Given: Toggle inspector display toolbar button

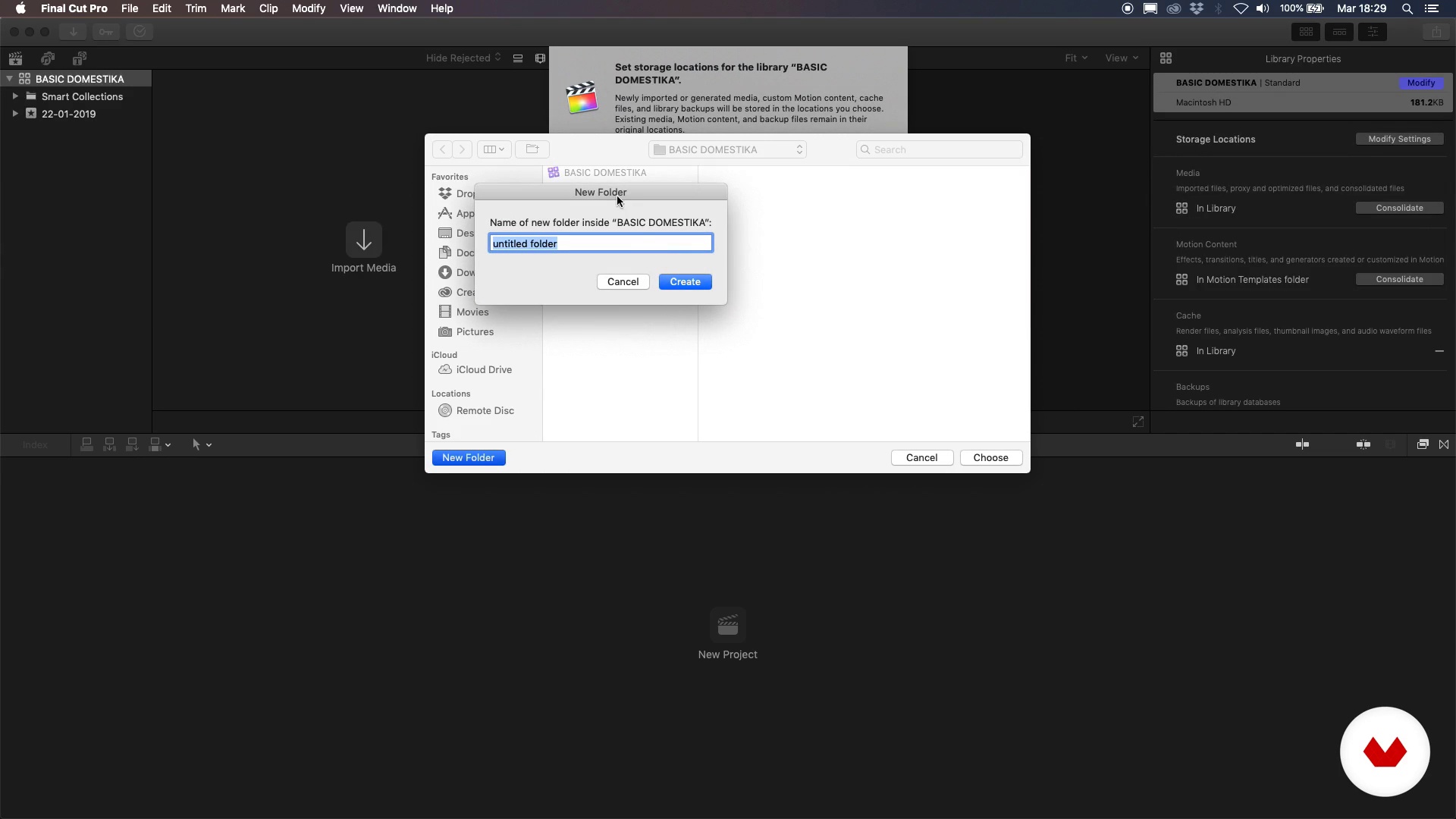Looking at the screenshot, I should click(x=1373, y=32).
